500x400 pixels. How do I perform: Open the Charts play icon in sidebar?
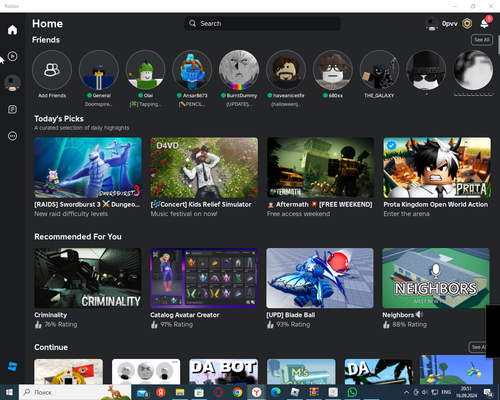tap(12, 56)
